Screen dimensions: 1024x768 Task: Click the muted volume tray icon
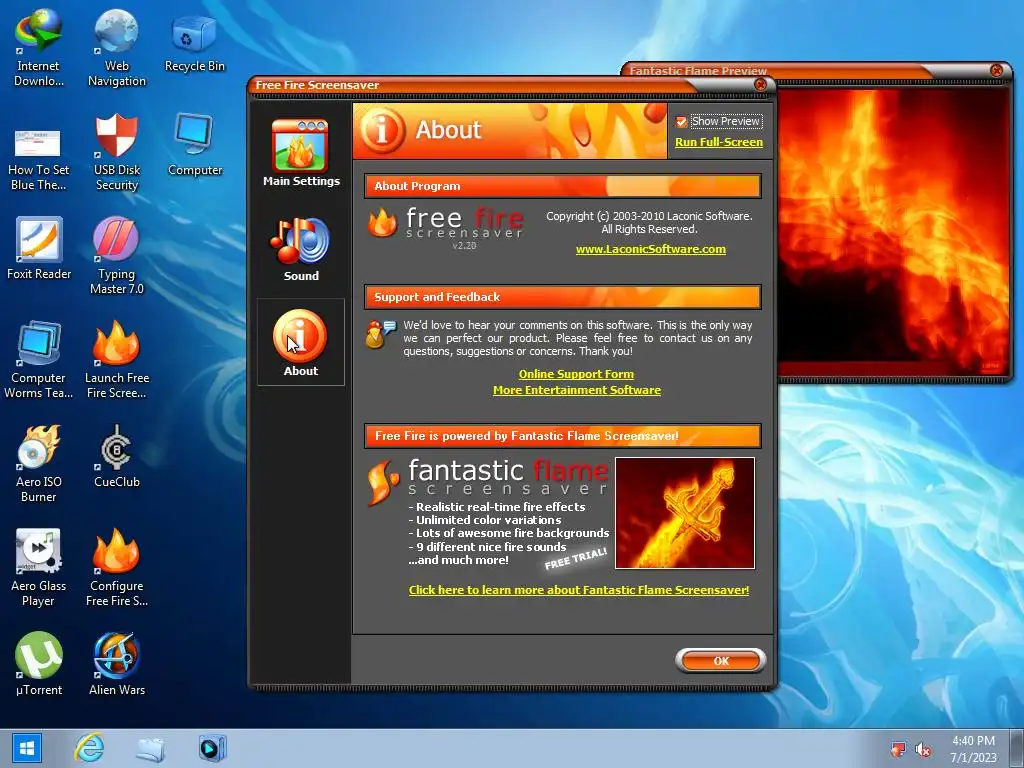click(923, 749)
